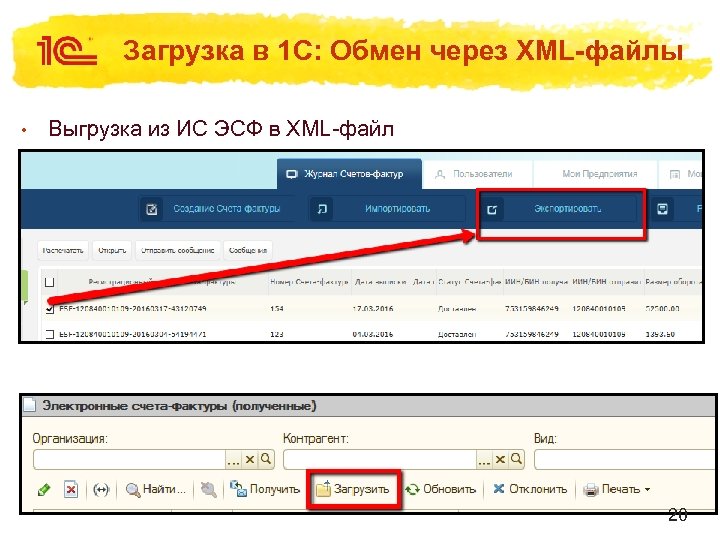This screenshot has width=720, height=540.
Task: Toggle the select-all header checkbox
Action: (x=50, y=282)
